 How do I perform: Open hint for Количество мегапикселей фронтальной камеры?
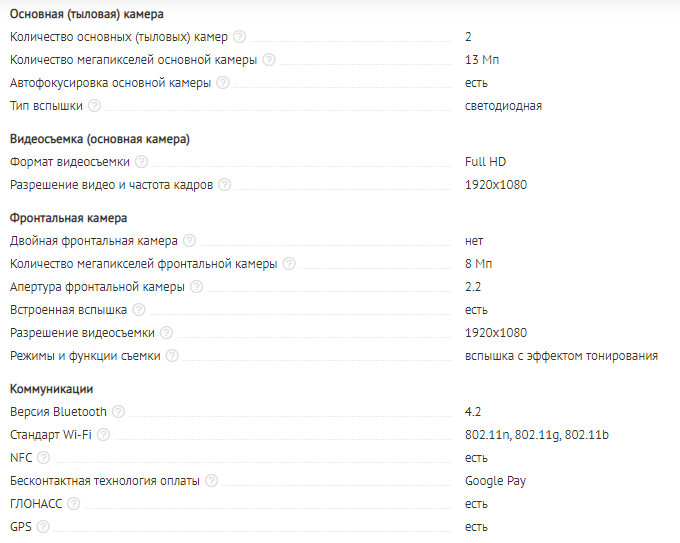tap(289, 264)
